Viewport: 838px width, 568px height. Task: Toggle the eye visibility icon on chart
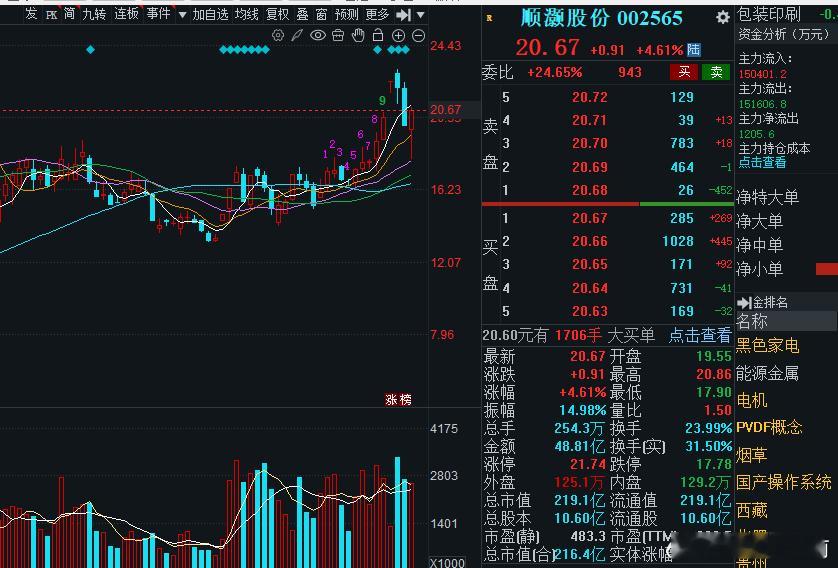point(317,36)
